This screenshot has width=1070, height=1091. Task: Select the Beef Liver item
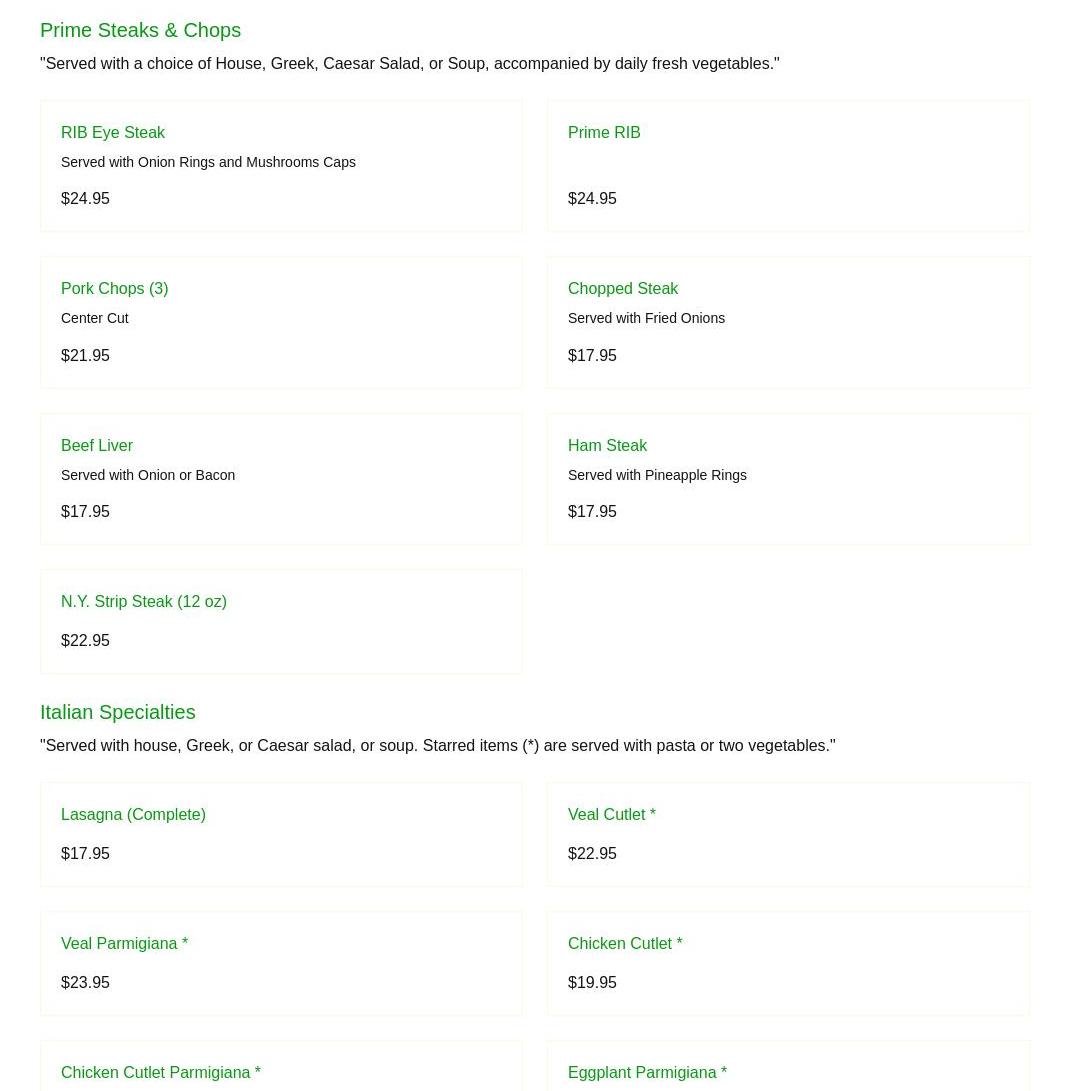click(x=97, y=445)
